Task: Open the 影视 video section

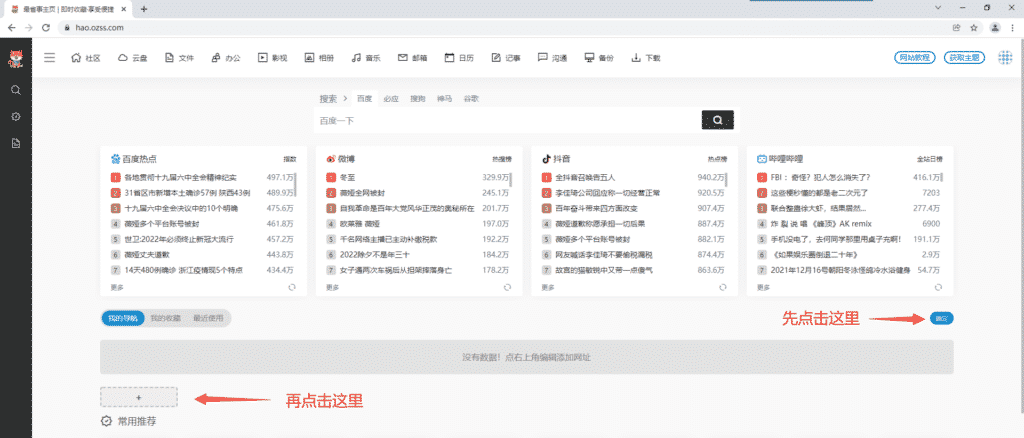Action: pos(272,57)
